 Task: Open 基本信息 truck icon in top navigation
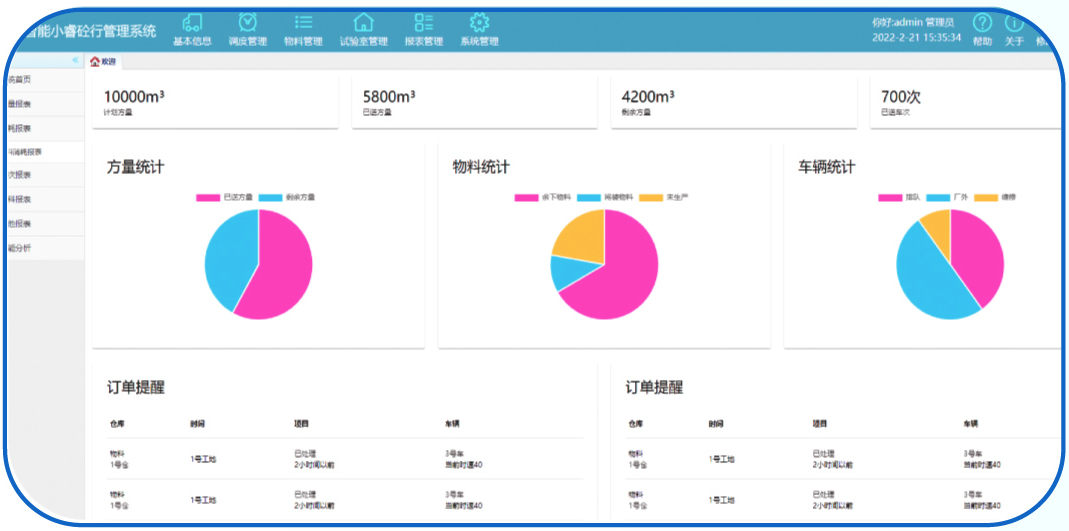192,23
